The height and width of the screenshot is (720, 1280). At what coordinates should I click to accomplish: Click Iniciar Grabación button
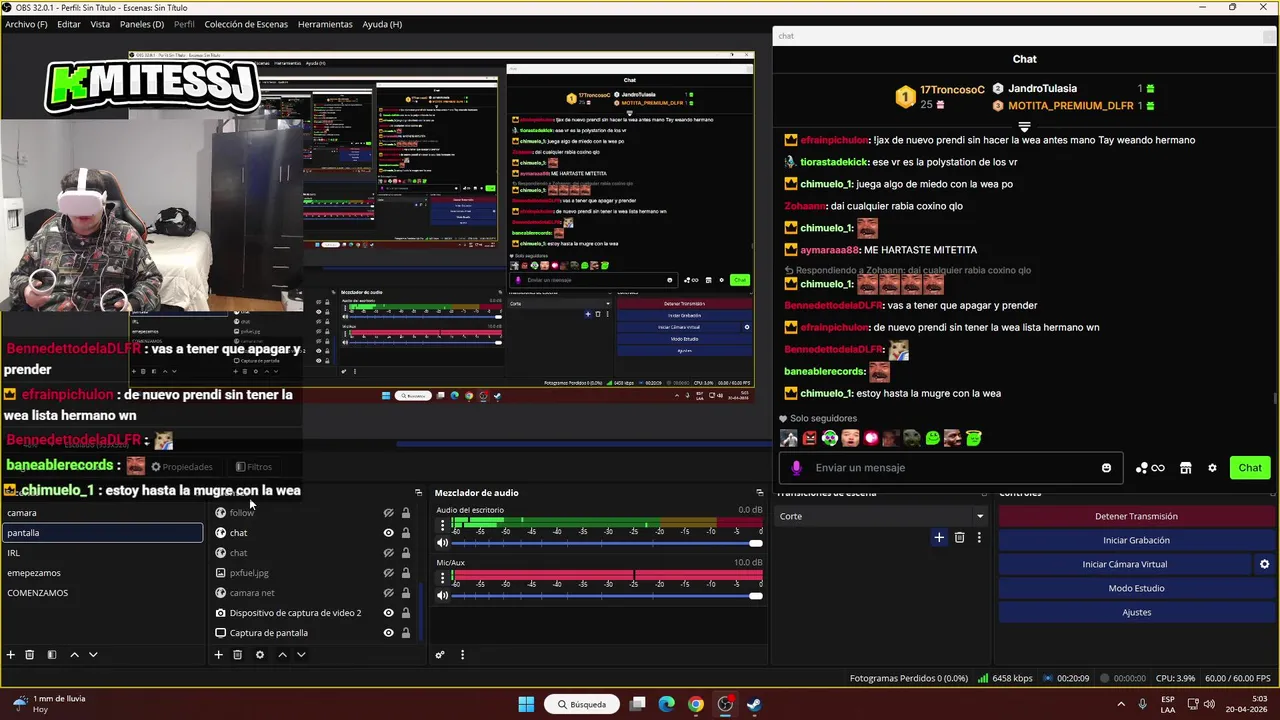pos(1136,540)
